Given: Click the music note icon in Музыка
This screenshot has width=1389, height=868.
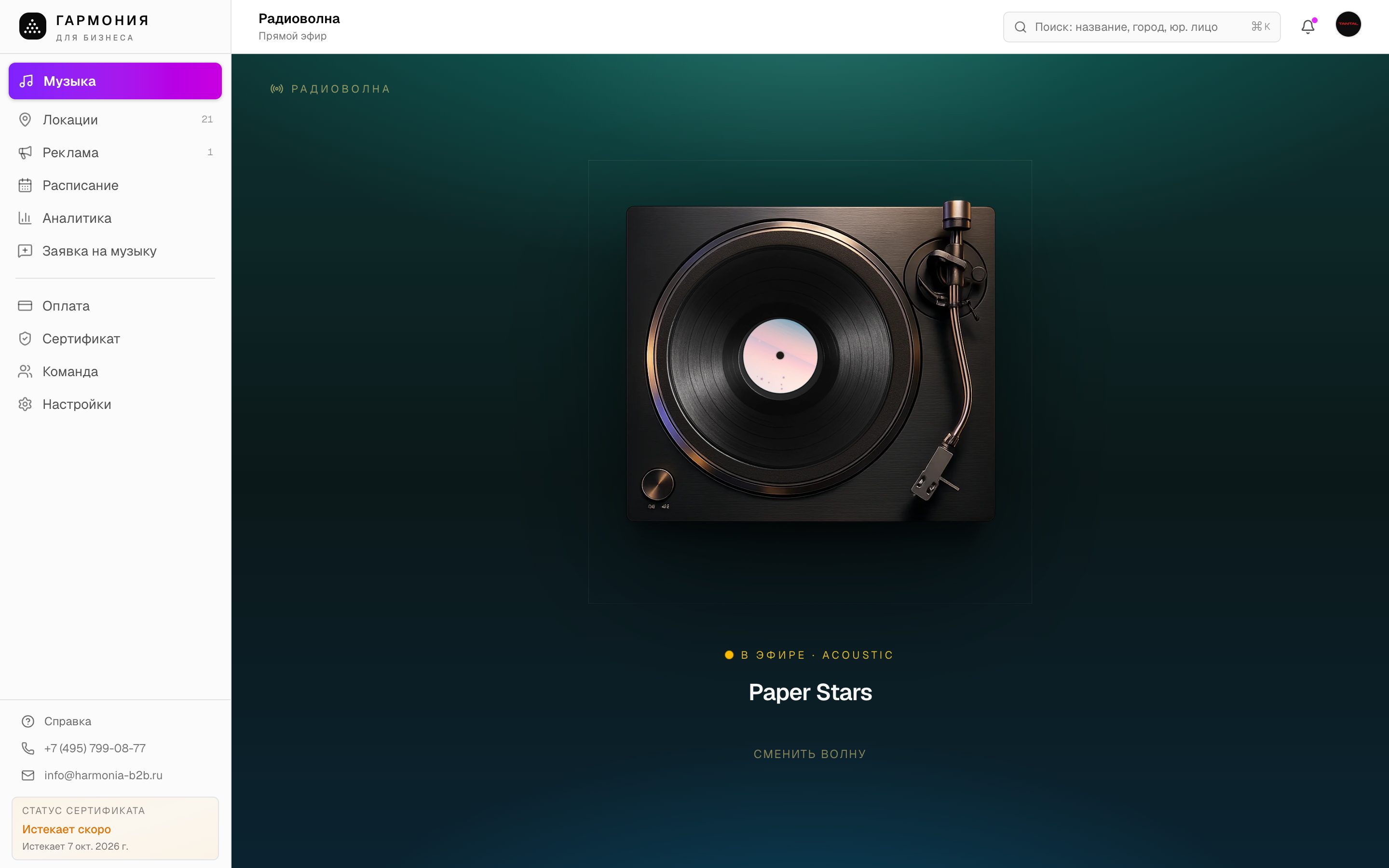Looking at the screenshot, I should [27, 81].
